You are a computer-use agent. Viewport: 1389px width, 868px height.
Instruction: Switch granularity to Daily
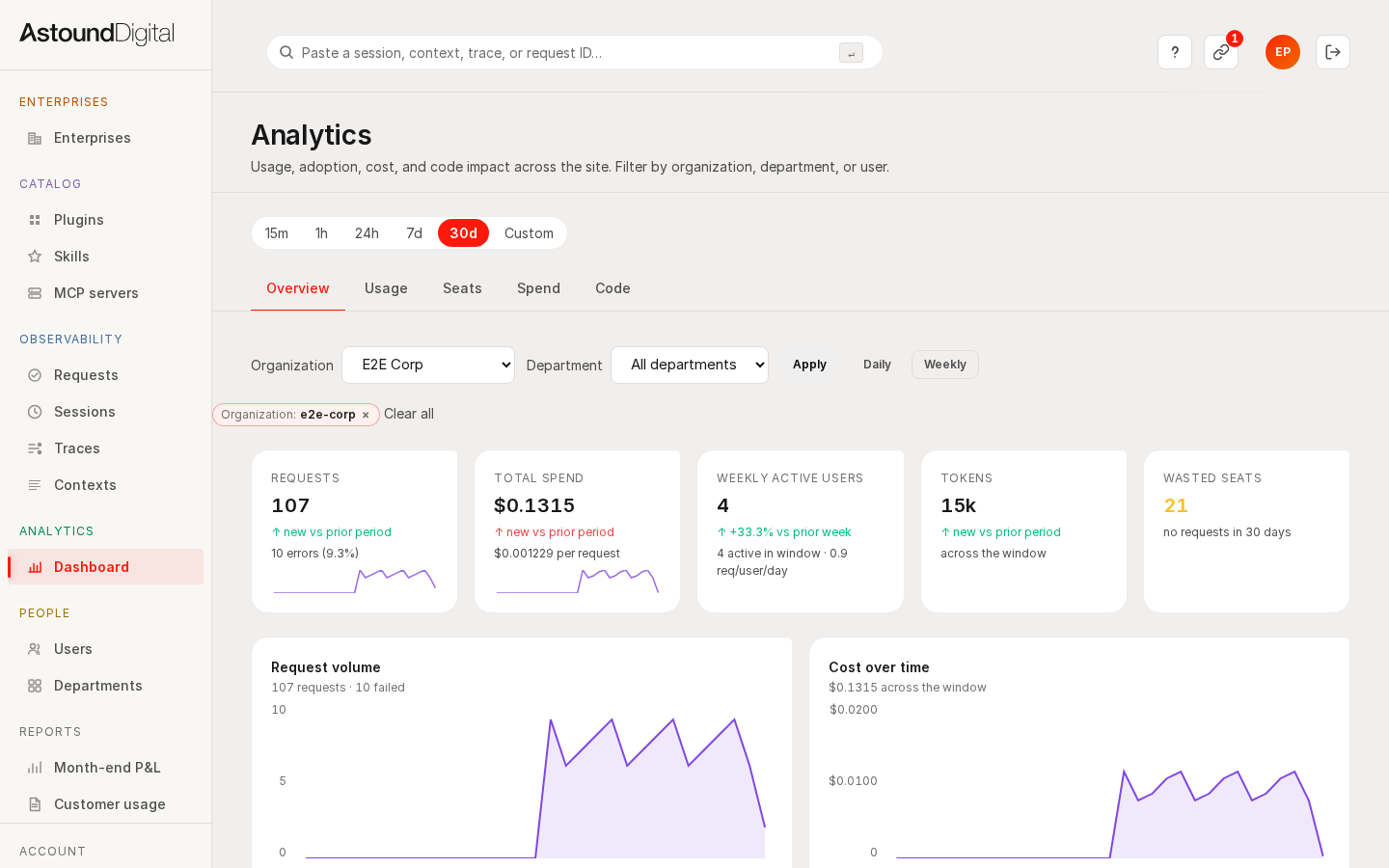pos(877,365)
